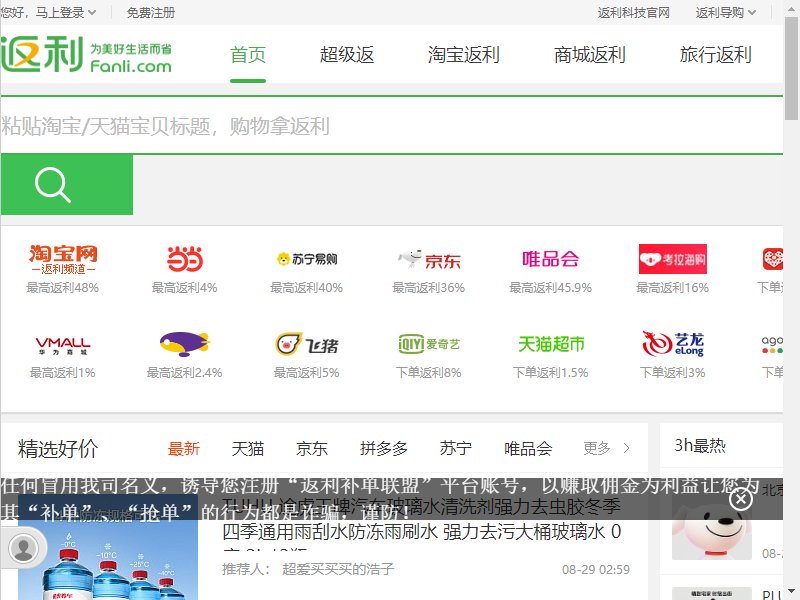Expand the 马上登录 login dropdown
The image size is (800, 600).
[x=66, y=12]
